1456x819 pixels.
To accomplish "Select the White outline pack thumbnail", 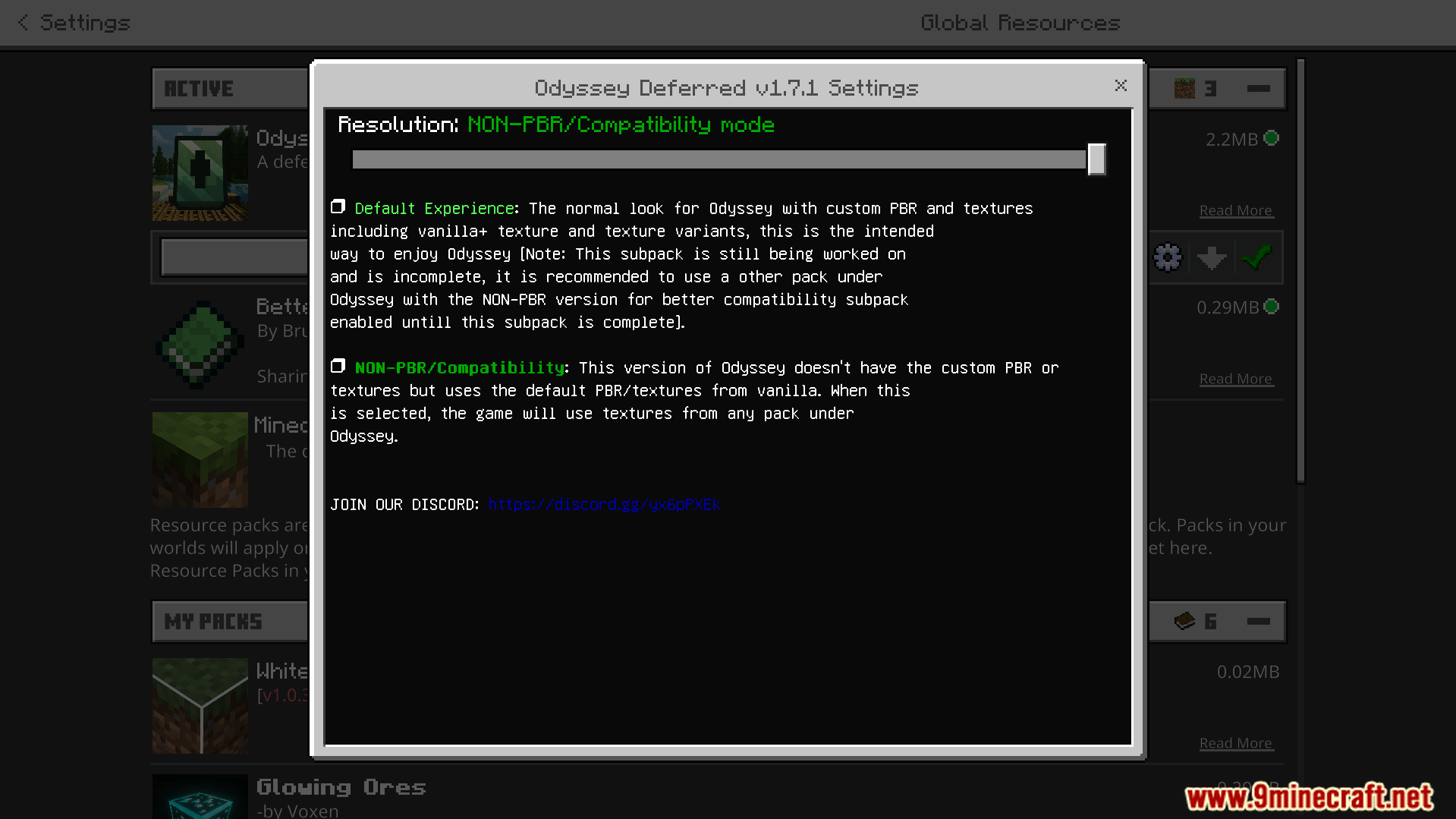I will point(200,706).
